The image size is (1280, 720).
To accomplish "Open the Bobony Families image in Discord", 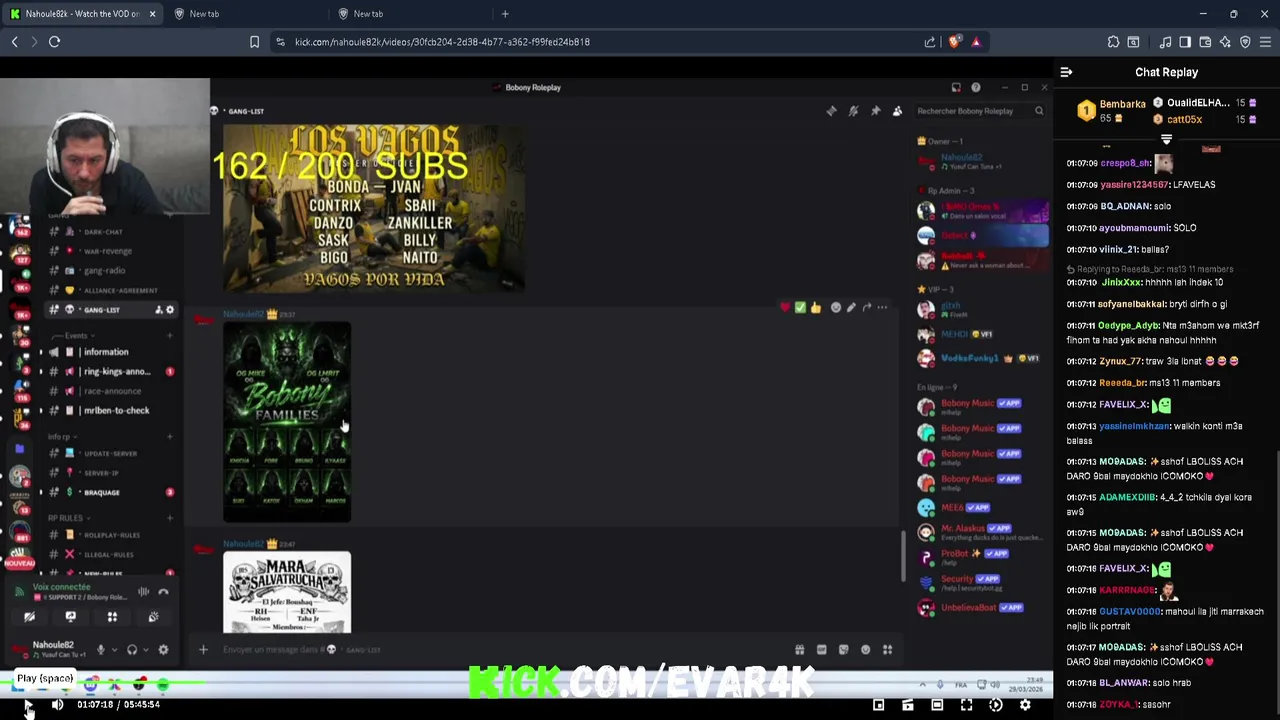I will [x=287, y=422].
